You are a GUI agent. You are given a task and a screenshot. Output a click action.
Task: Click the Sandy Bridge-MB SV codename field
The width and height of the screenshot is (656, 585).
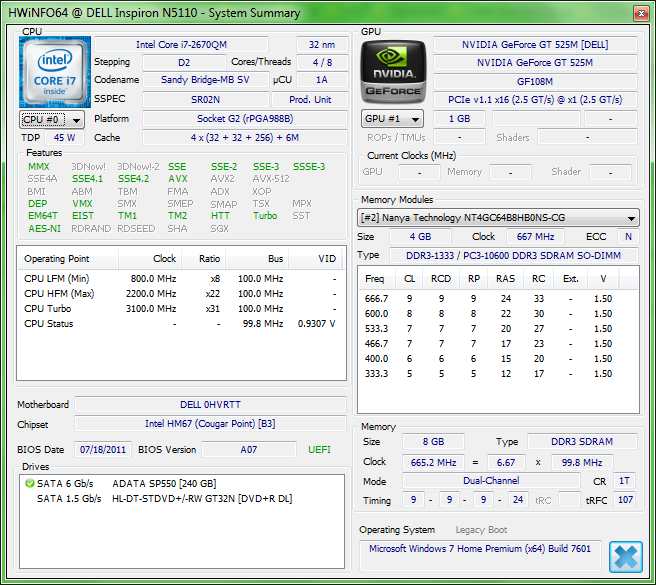(206, 80)
